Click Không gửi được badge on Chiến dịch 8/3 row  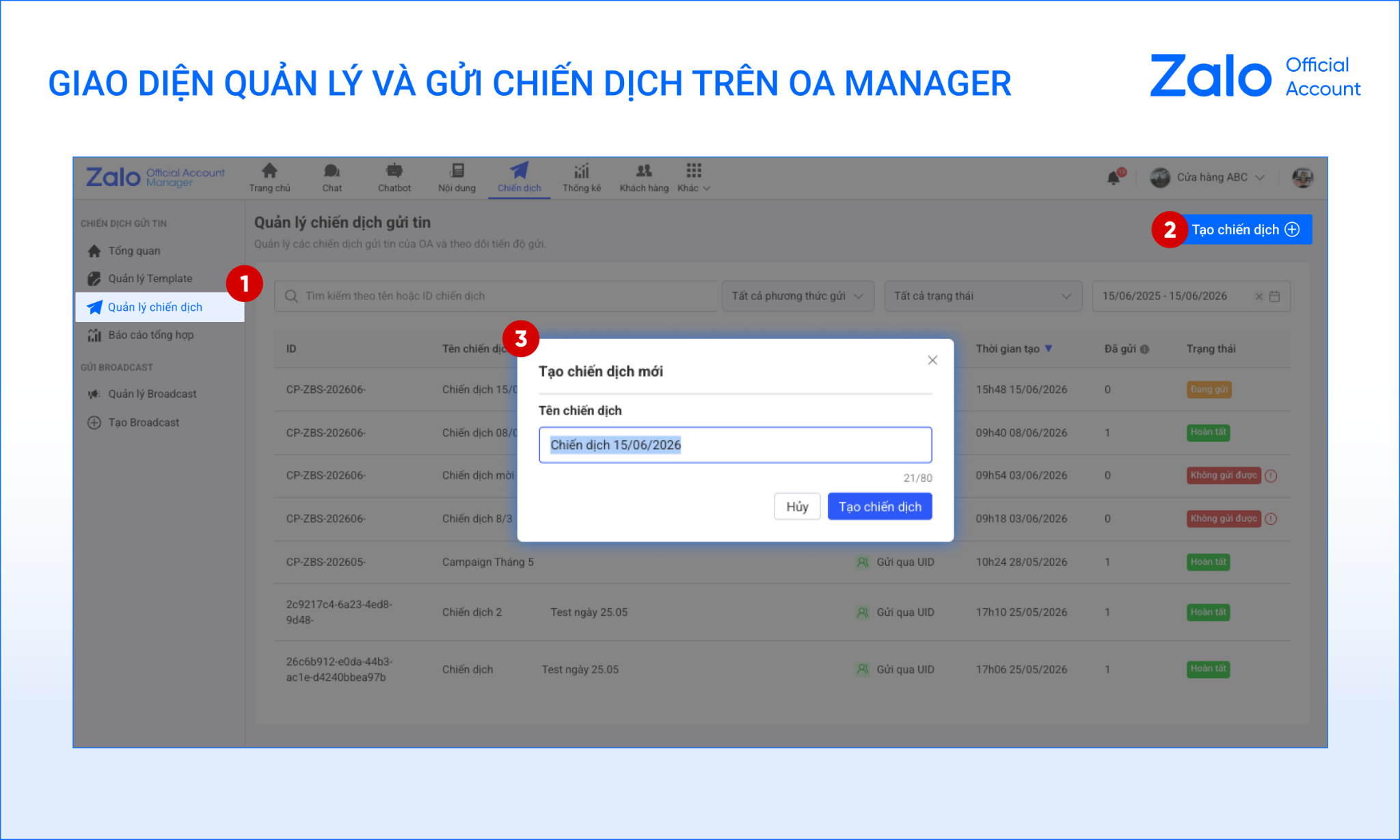[x=1224, y=519]
